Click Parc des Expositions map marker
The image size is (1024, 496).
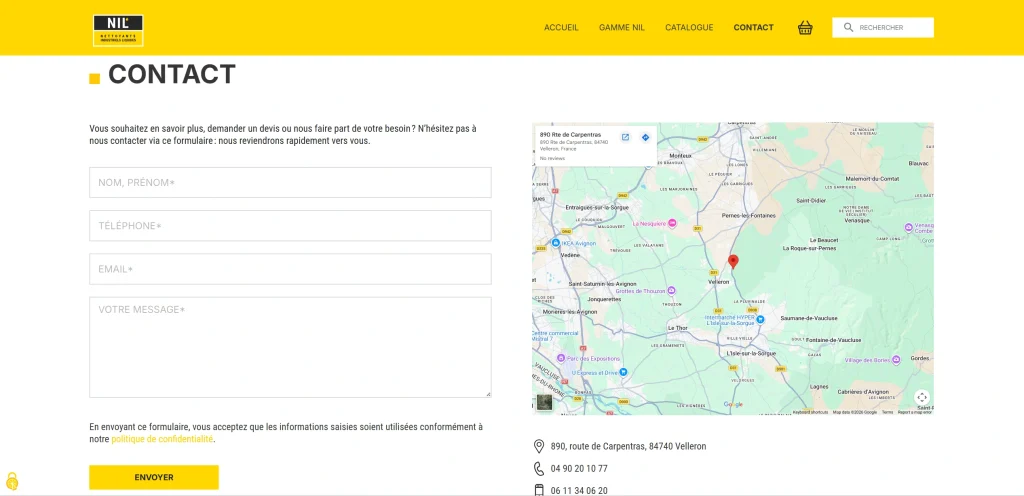tap(560, 358)
